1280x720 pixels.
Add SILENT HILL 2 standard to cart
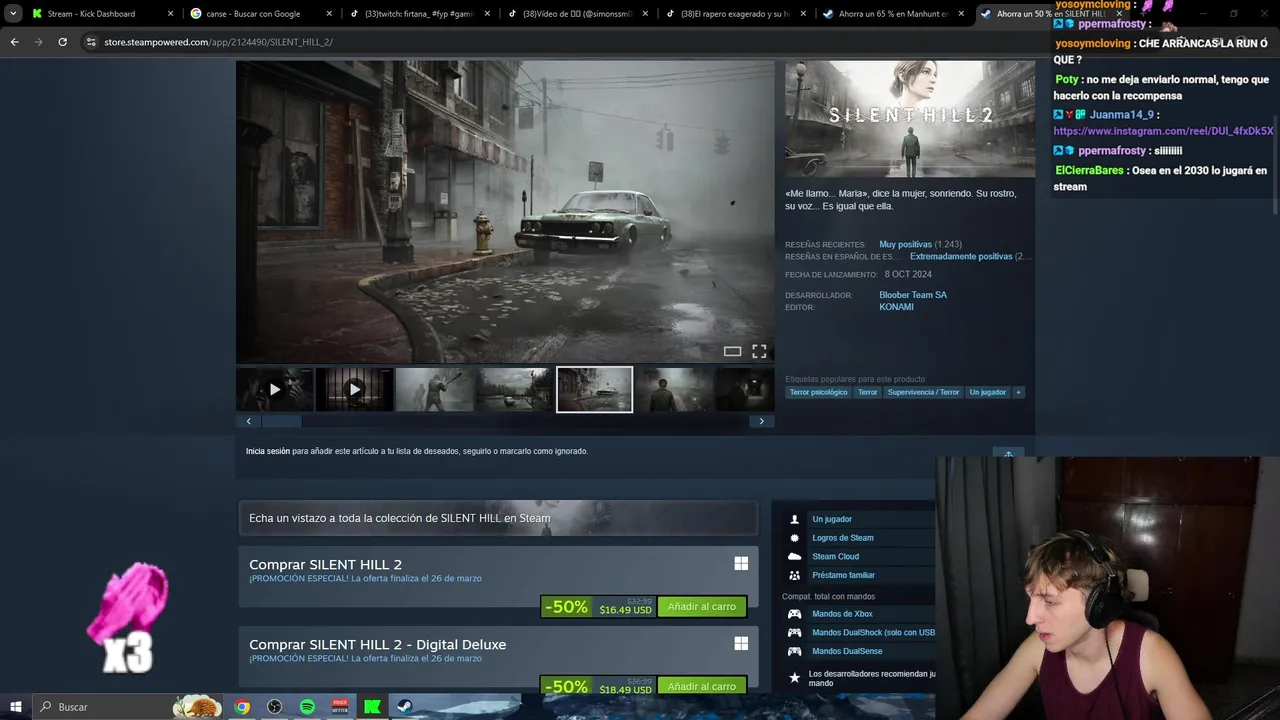[702, 607]
